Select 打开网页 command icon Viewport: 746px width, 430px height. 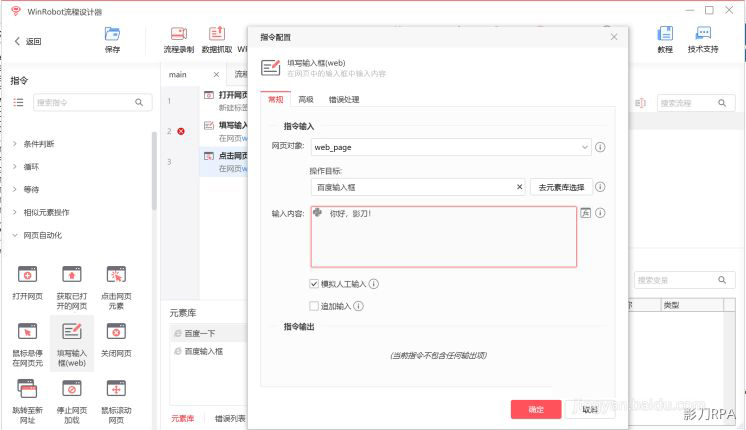27,274
